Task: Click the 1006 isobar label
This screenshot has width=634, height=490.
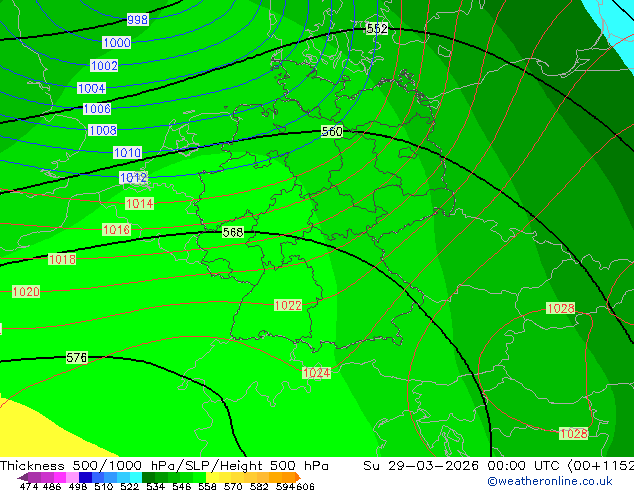Action: 97,109
